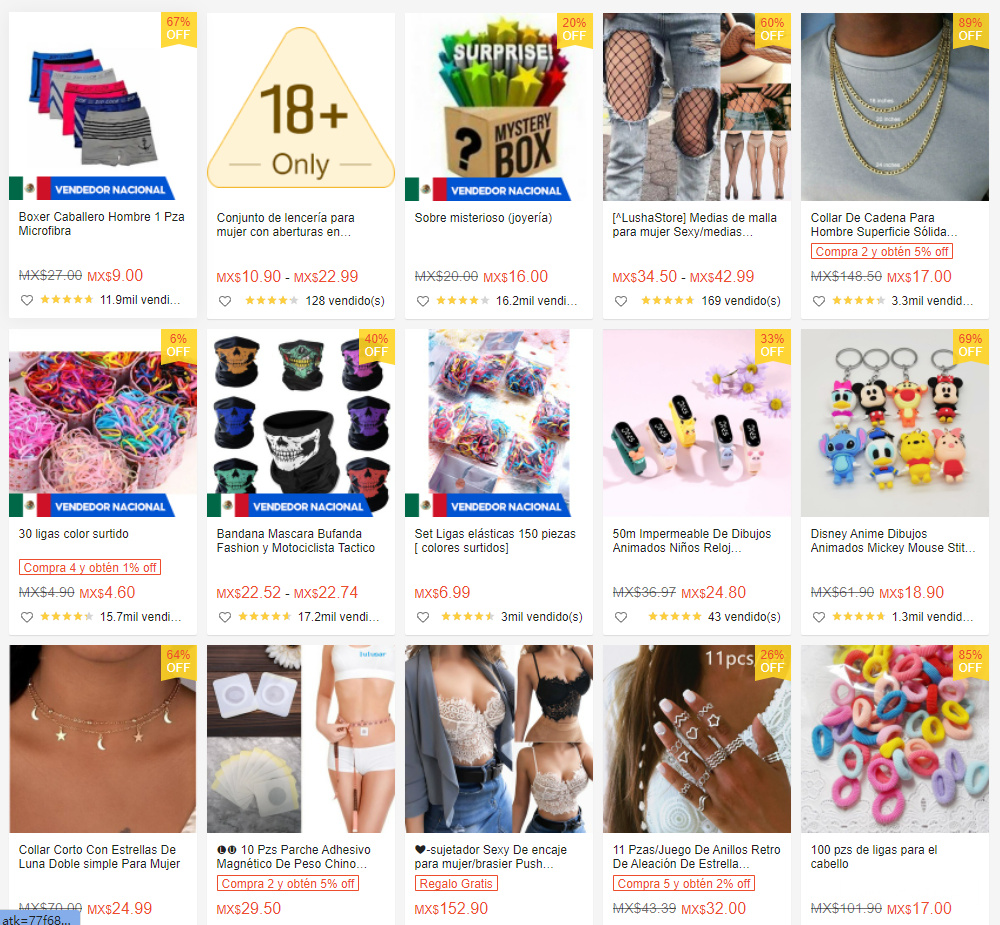Open '11 Pzas/Juego De Anillos Retro' link
This screenshot has width=1000, height=925.
pyautogui.click(x=696, y=857)
